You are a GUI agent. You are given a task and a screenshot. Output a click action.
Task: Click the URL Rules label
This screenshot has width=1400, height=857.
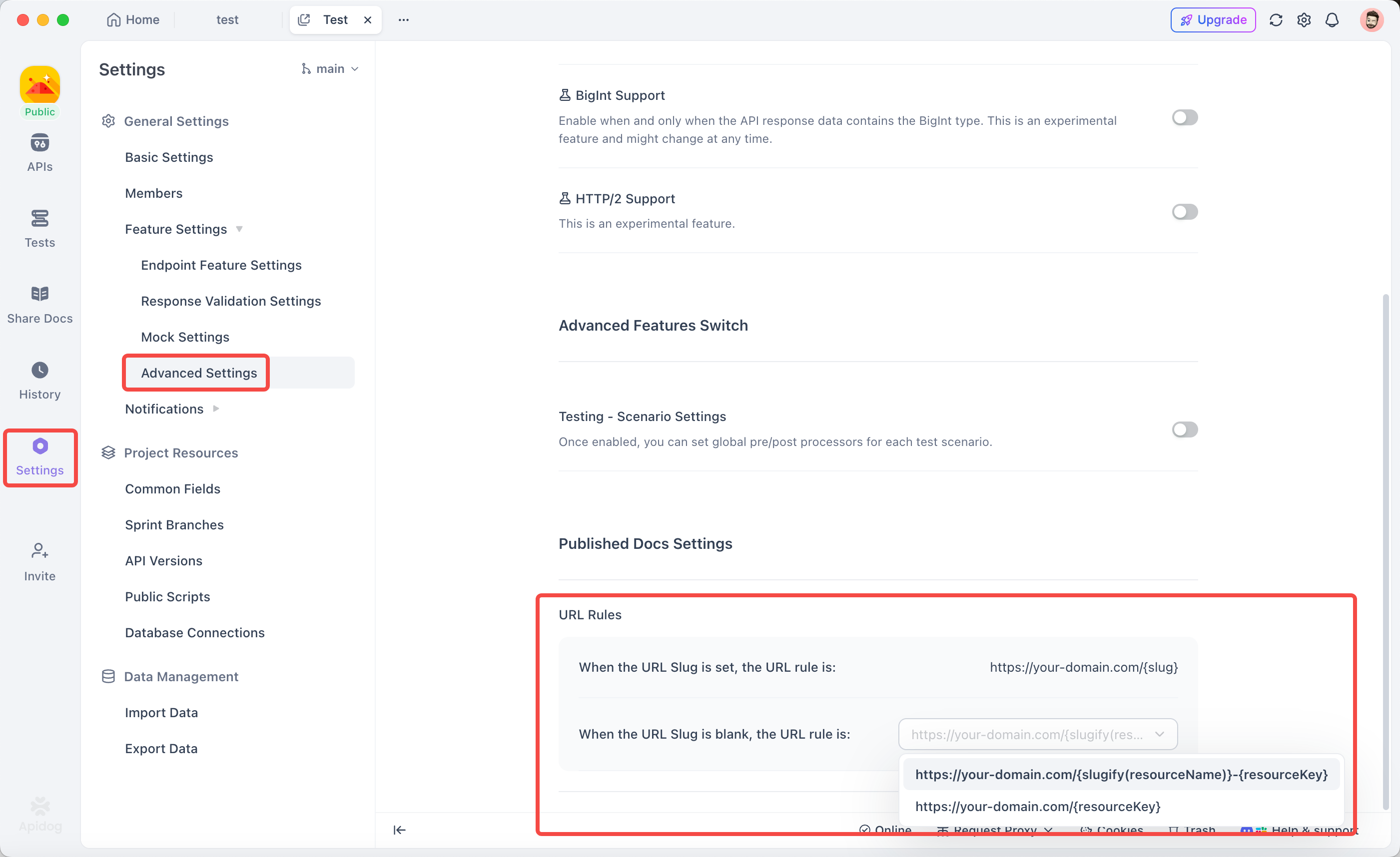coord(590,614)
